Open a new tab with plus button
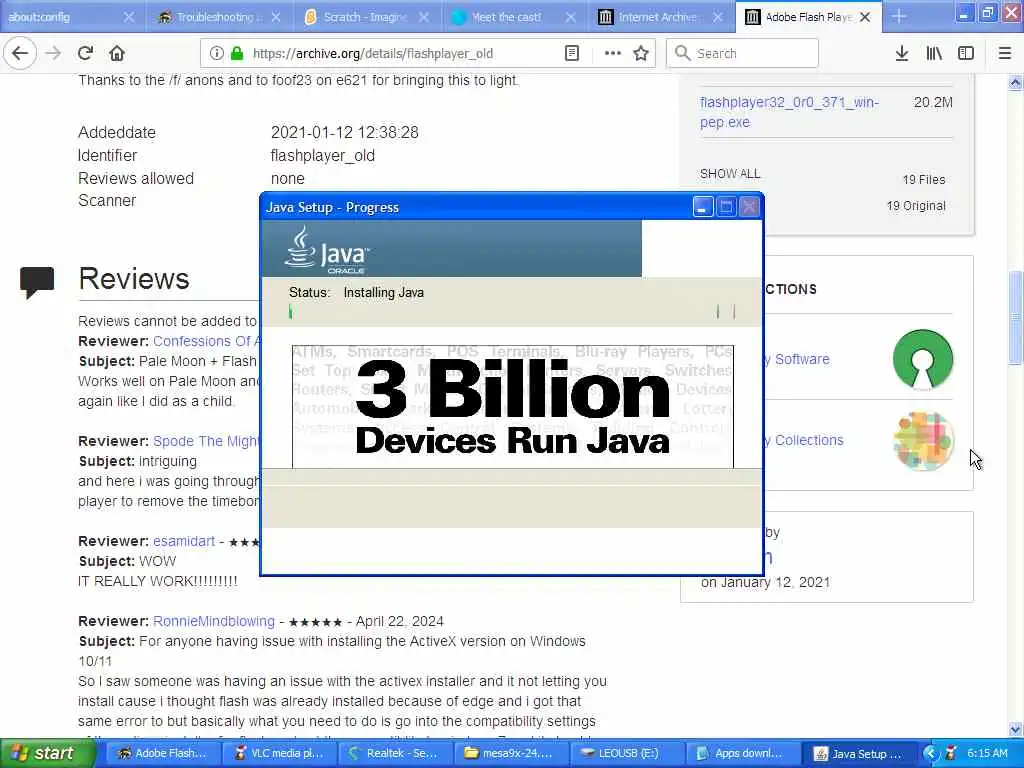Screen dimensions: 1024x768 [x=899, y=17]
